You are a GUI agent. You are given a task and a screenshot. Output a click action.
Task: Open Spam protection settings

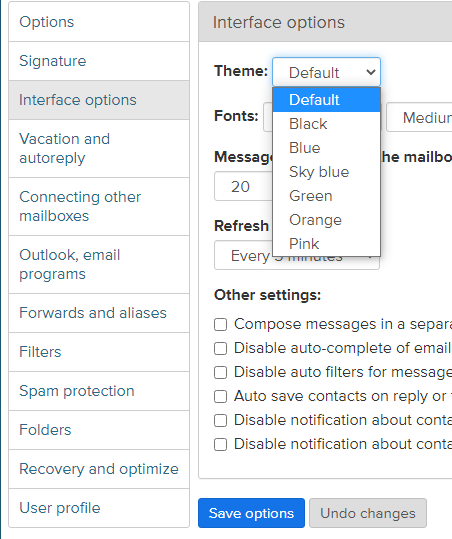click(99, 391)
